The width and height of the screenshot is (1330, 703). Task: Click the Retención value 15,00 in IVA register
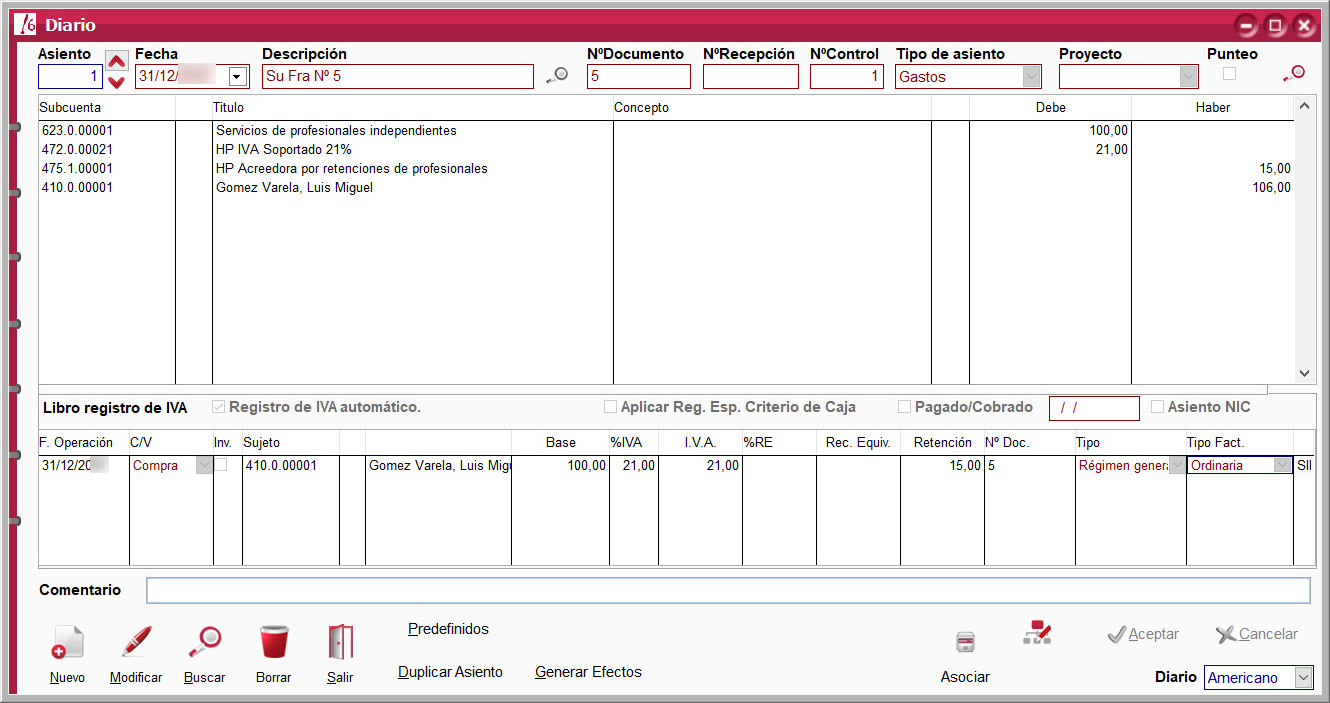point(965,465)
